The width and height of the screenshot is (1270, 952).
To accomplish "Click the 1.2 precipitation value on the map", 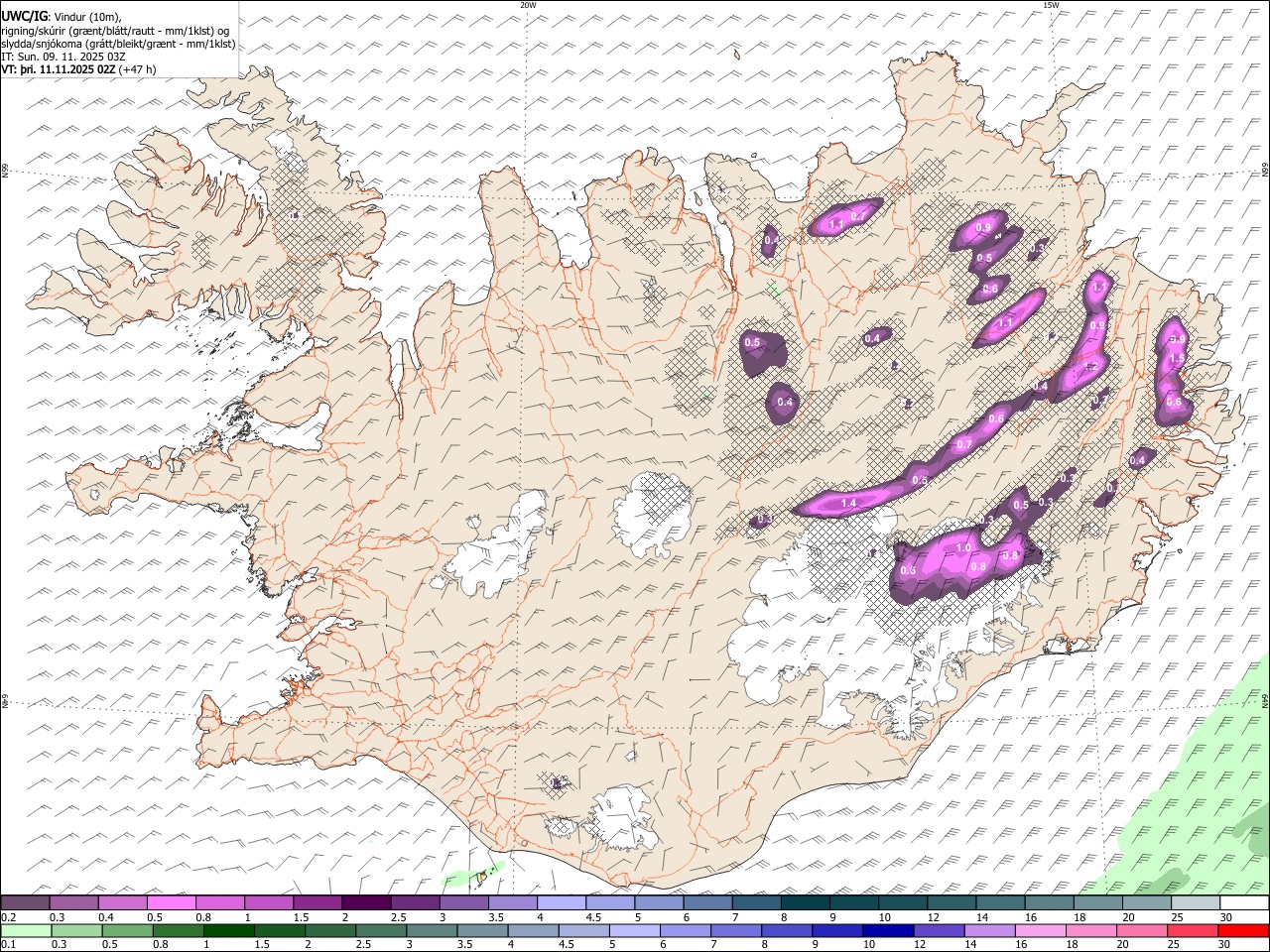I will [1090, 367].
